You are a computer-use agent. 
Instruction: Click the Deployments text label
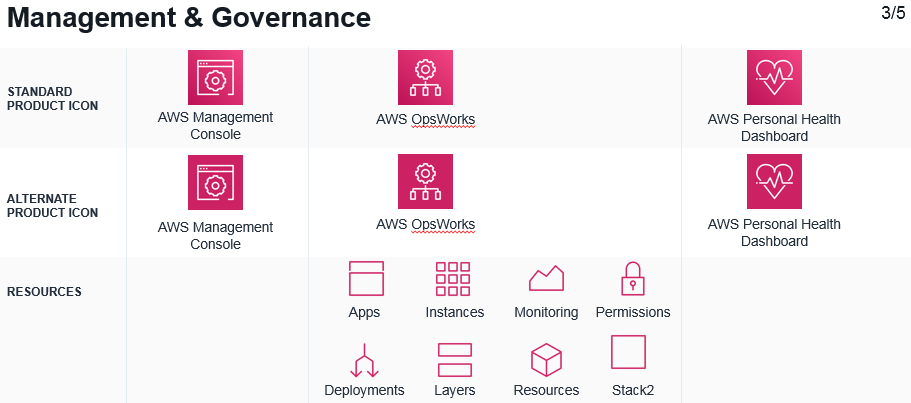364,390
